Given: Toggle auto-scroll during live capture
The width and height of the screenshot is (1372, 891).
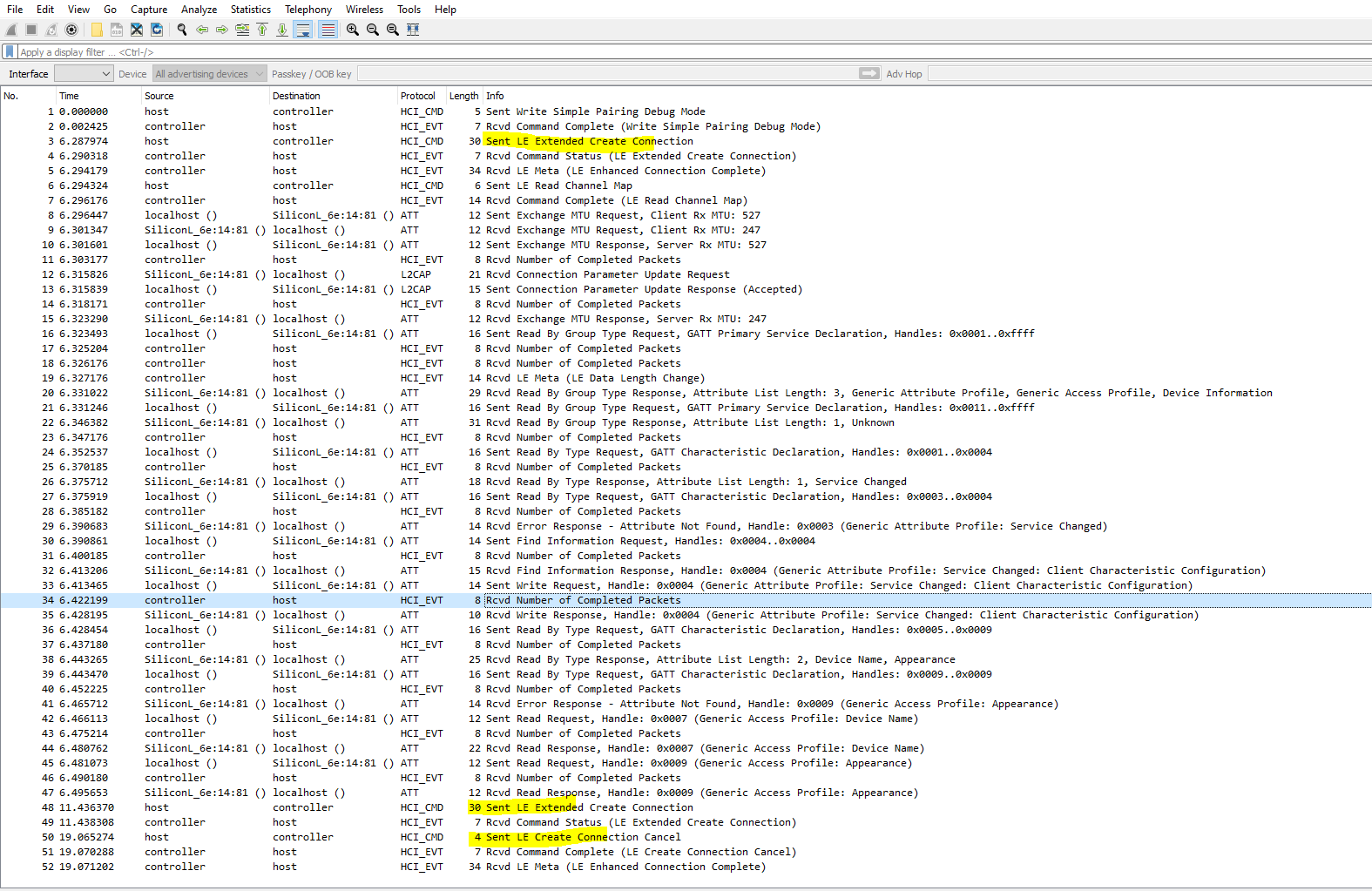Looking at the screenshot, I should point(303,30).
